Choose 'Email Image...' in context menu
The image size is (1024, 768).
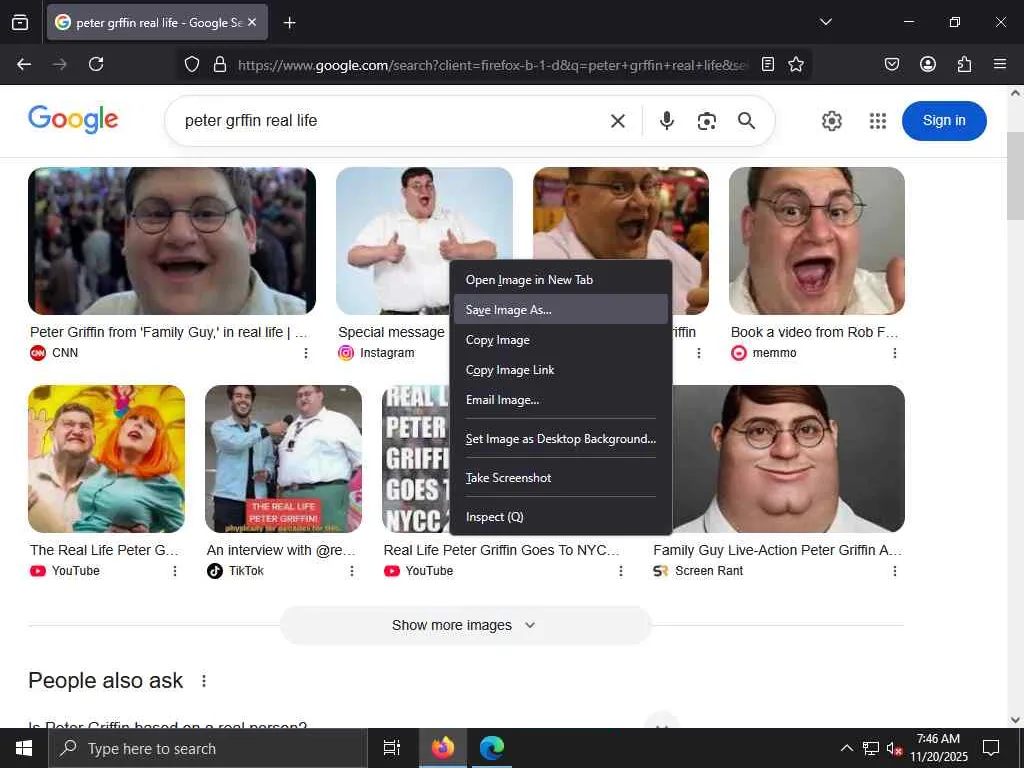(x=560, y=400)
